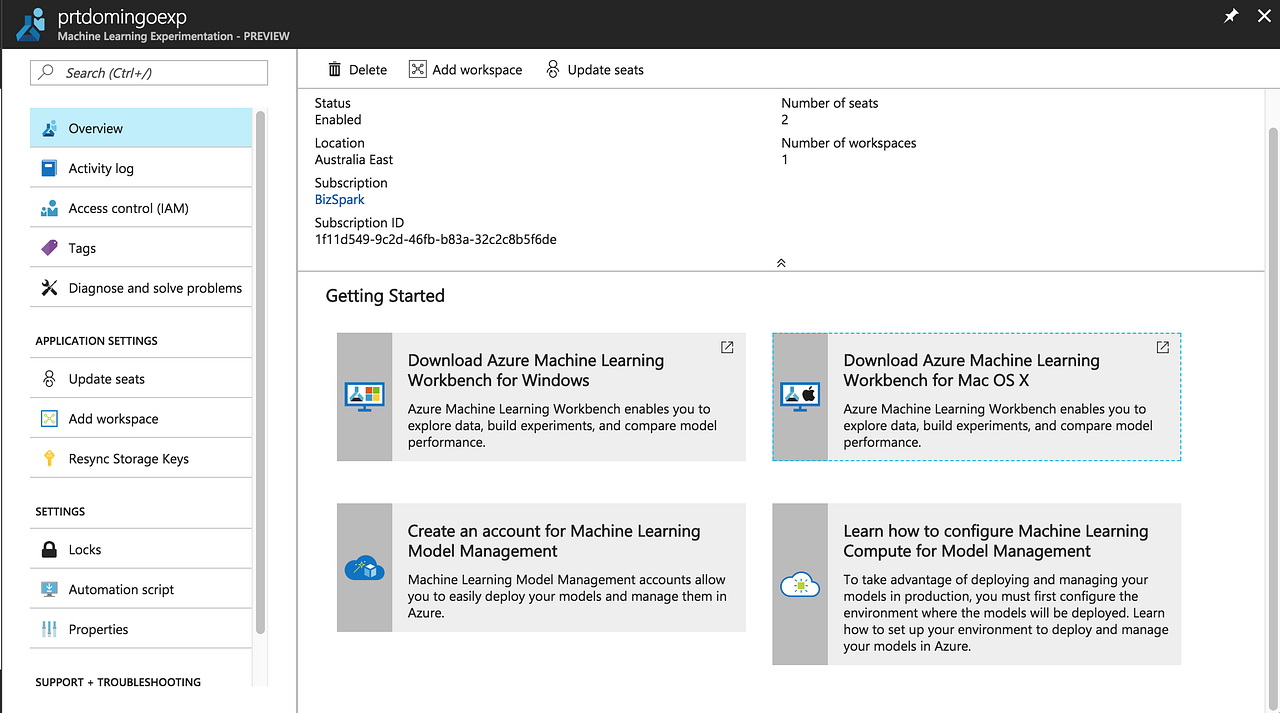Click the Access control (IAM) icon
The image size is (1280, 713).
click(48, 207)
